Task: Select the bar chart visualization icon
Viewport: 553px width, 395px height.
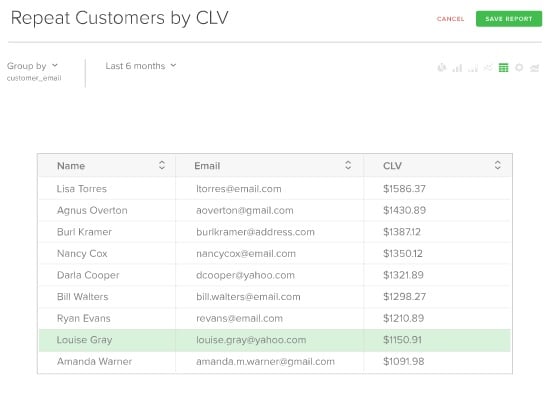Action: point(457,67)
